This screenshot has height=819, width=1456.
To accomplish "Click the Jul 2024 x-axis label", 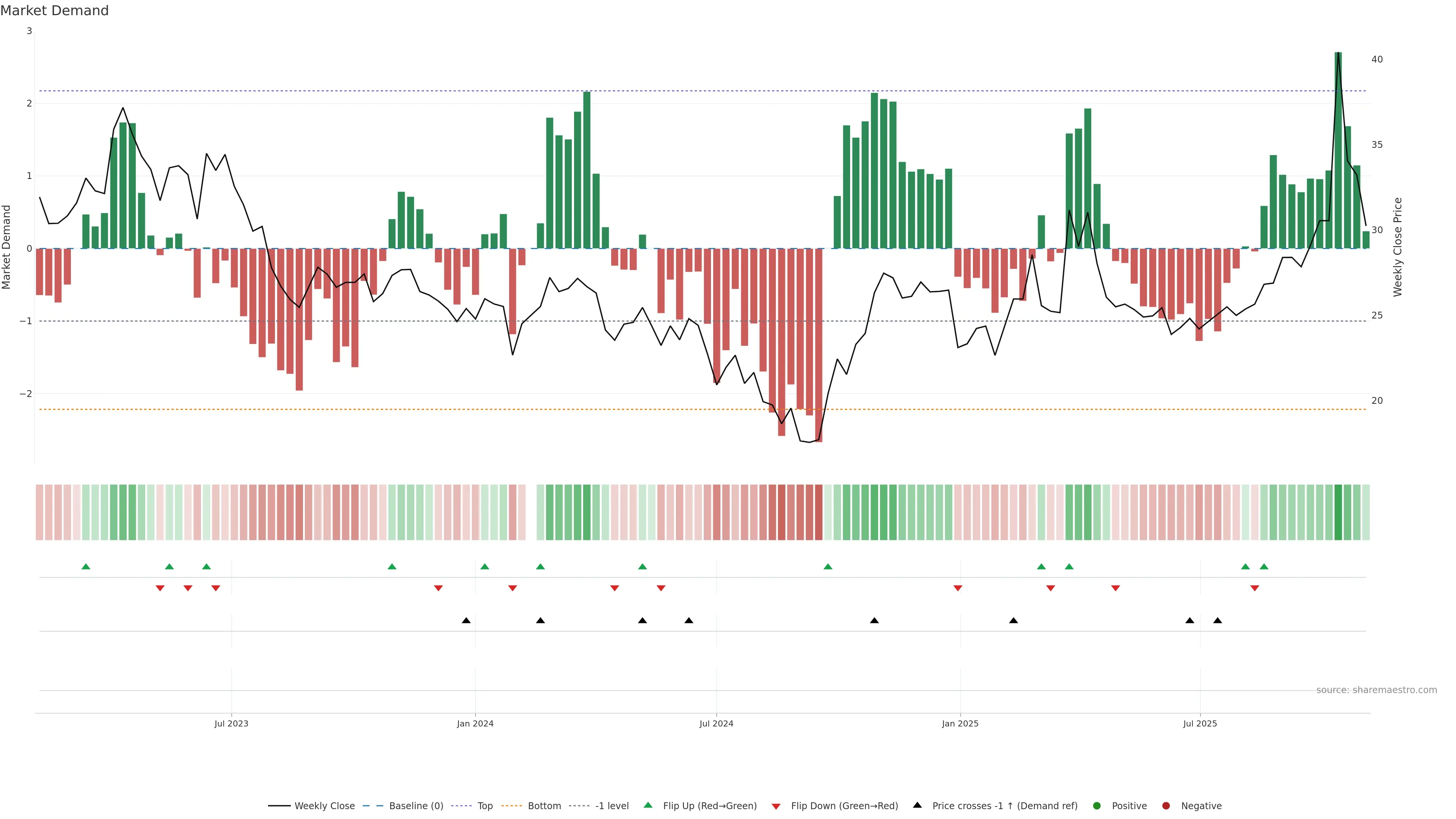I will click(x=716, y=723).
